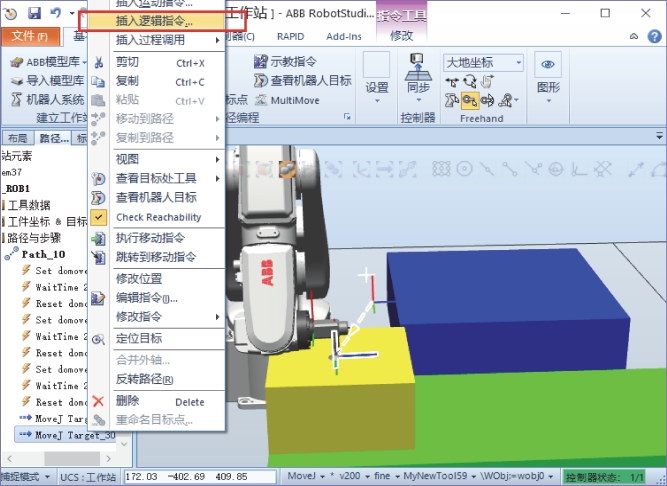Toggle the snap grid icon in viewport toolbar
This screenshot has height=486, width=667.
441,169
